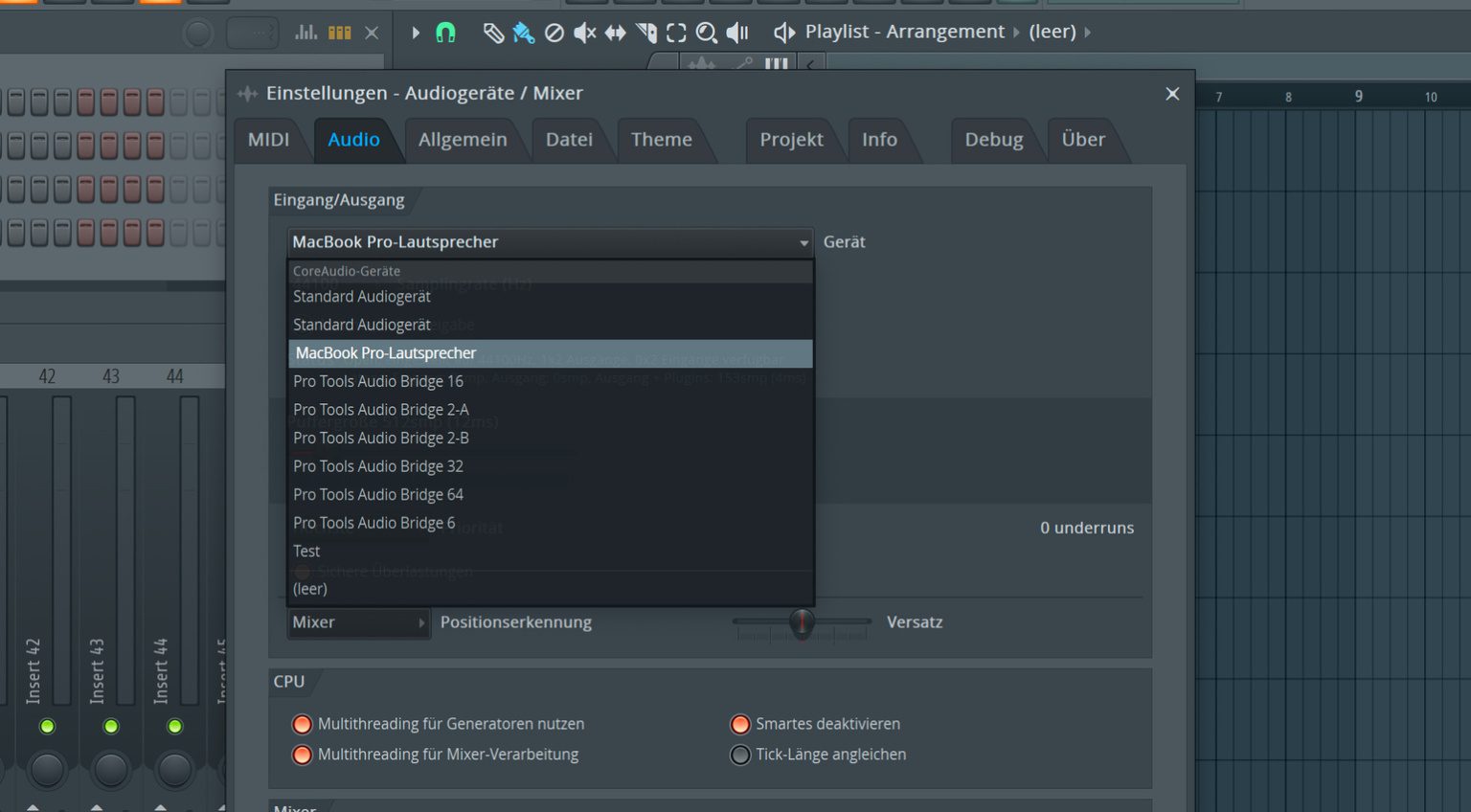1471x812 pixels.
Task: Select the delete tool in the toolbar
Action: coord(554,33)
